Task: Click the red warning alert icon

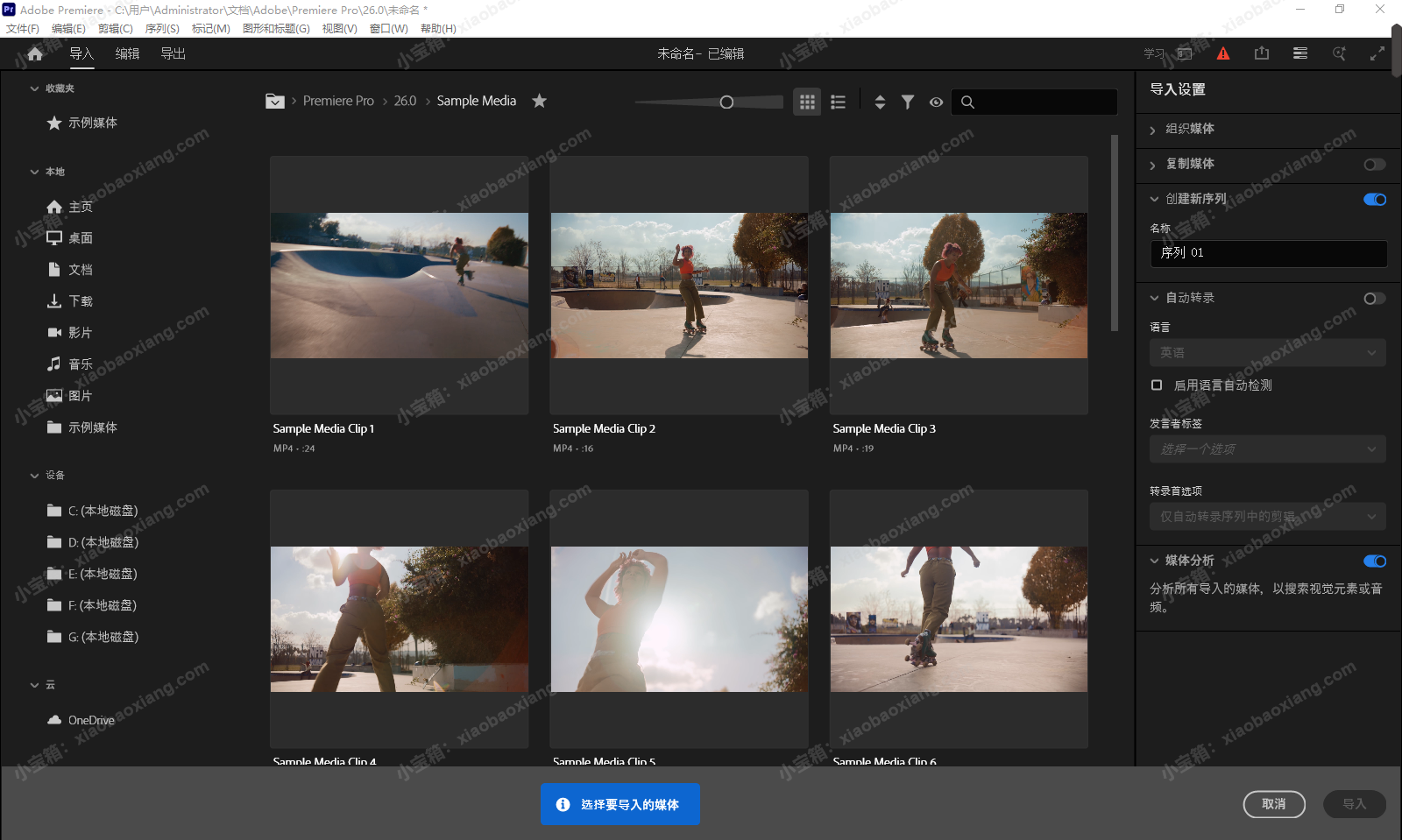Action: point(1223,54)
